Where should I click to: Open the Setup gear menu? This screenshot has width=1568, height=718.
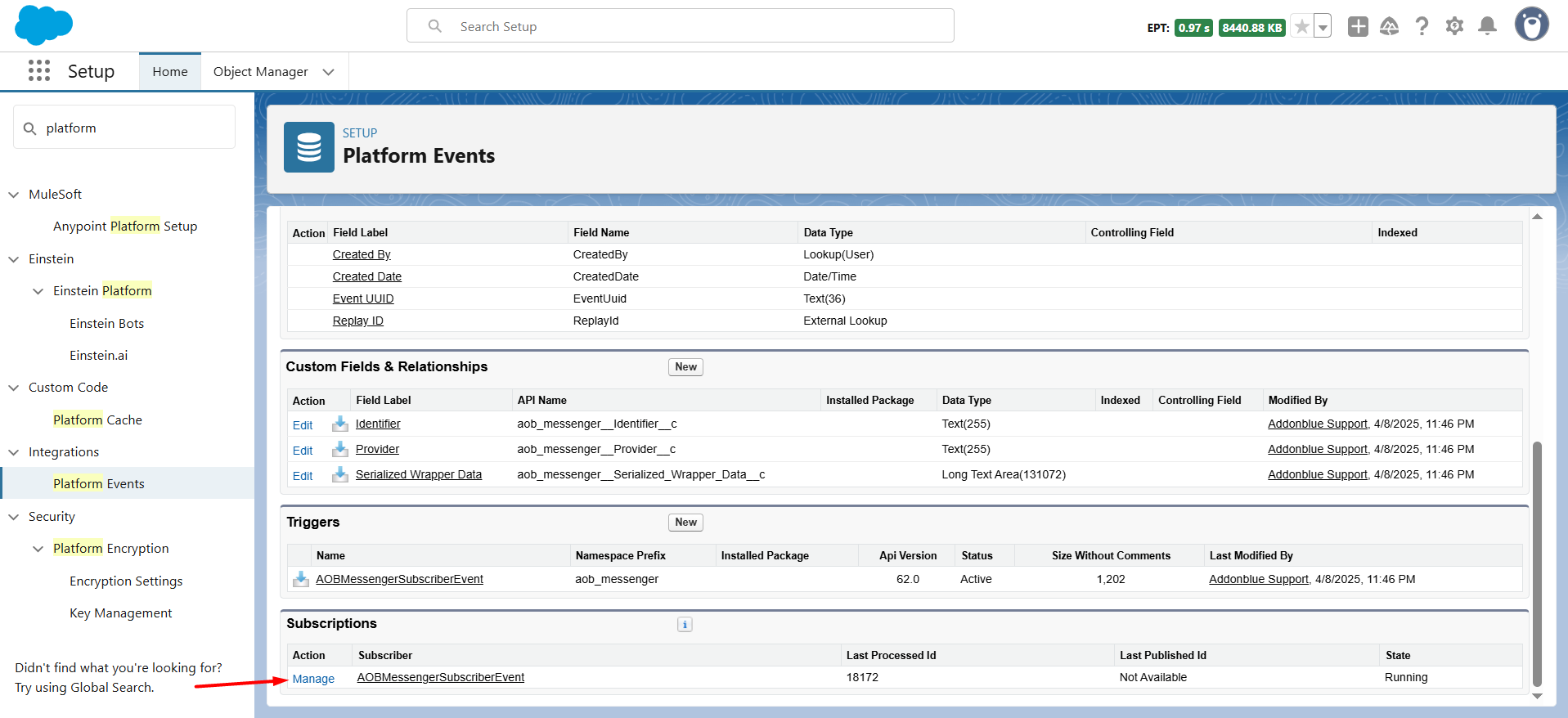click(x=1454, y=26)
